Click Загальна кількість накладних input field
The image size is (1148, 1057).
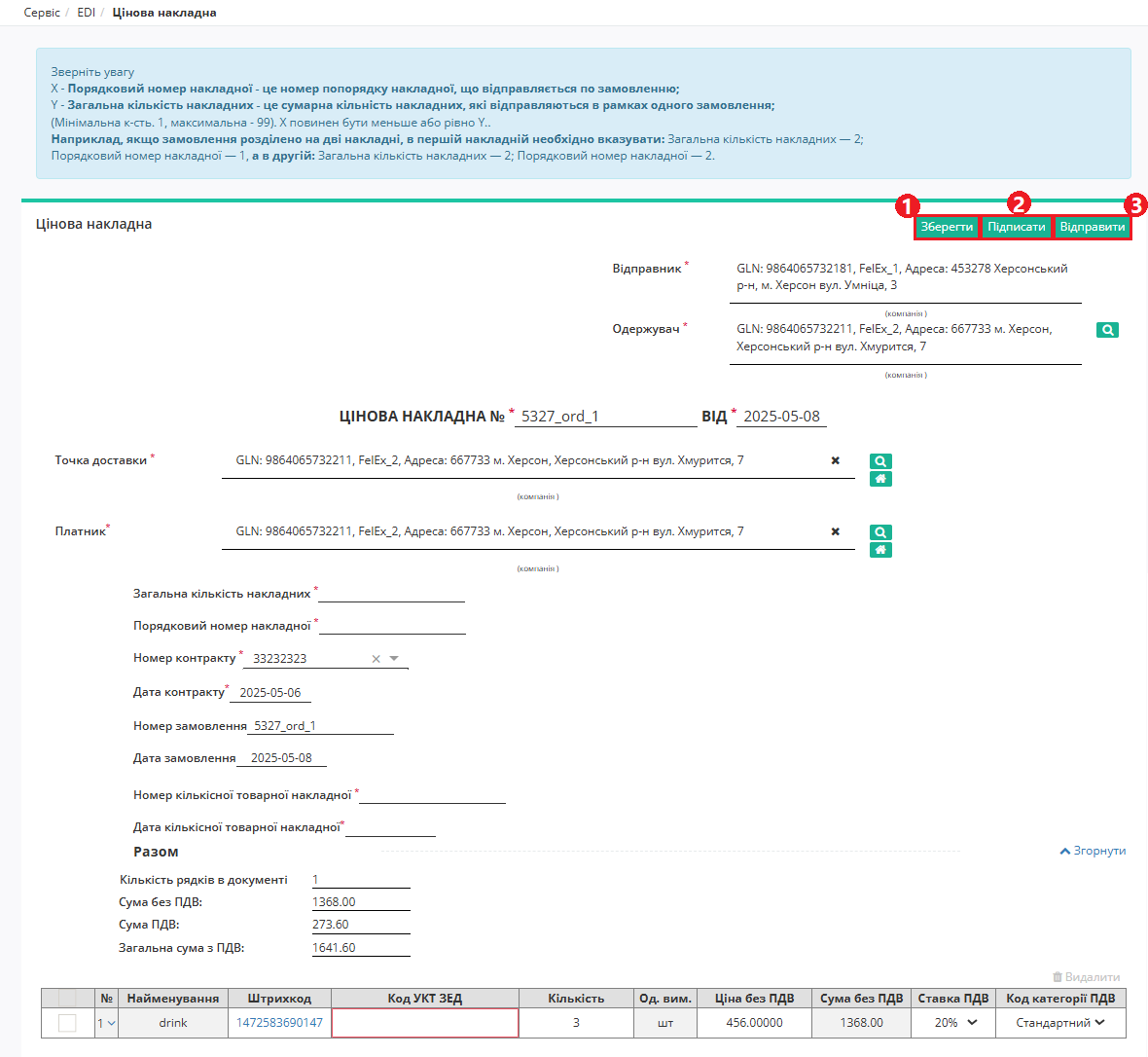pos(392,594)
